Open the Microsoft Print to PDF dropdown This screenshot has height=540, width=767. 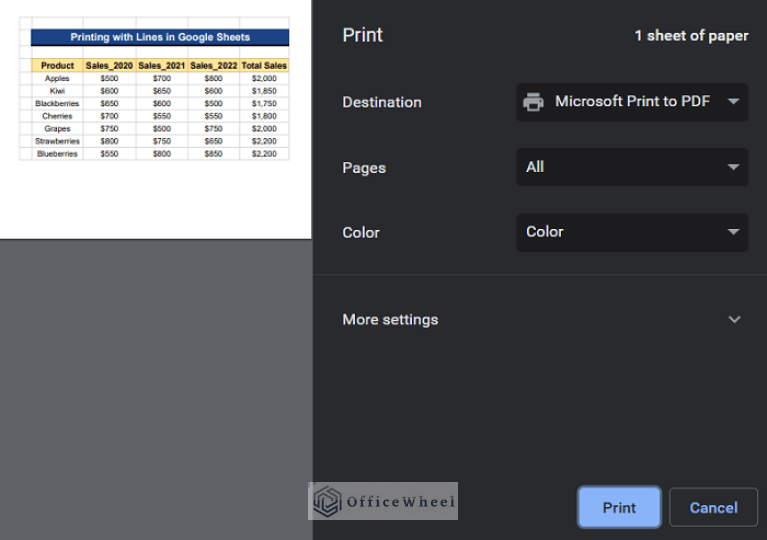(632, 102)
